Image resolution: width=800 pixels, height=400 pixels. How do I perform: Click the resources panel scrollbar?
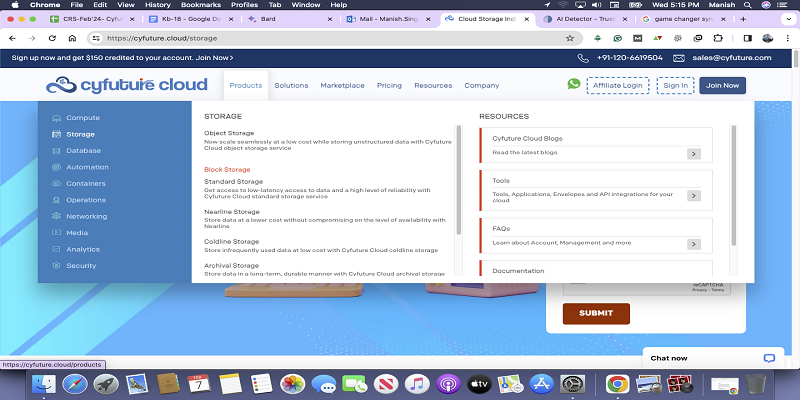pyautogui.click(x=734, y=185)
